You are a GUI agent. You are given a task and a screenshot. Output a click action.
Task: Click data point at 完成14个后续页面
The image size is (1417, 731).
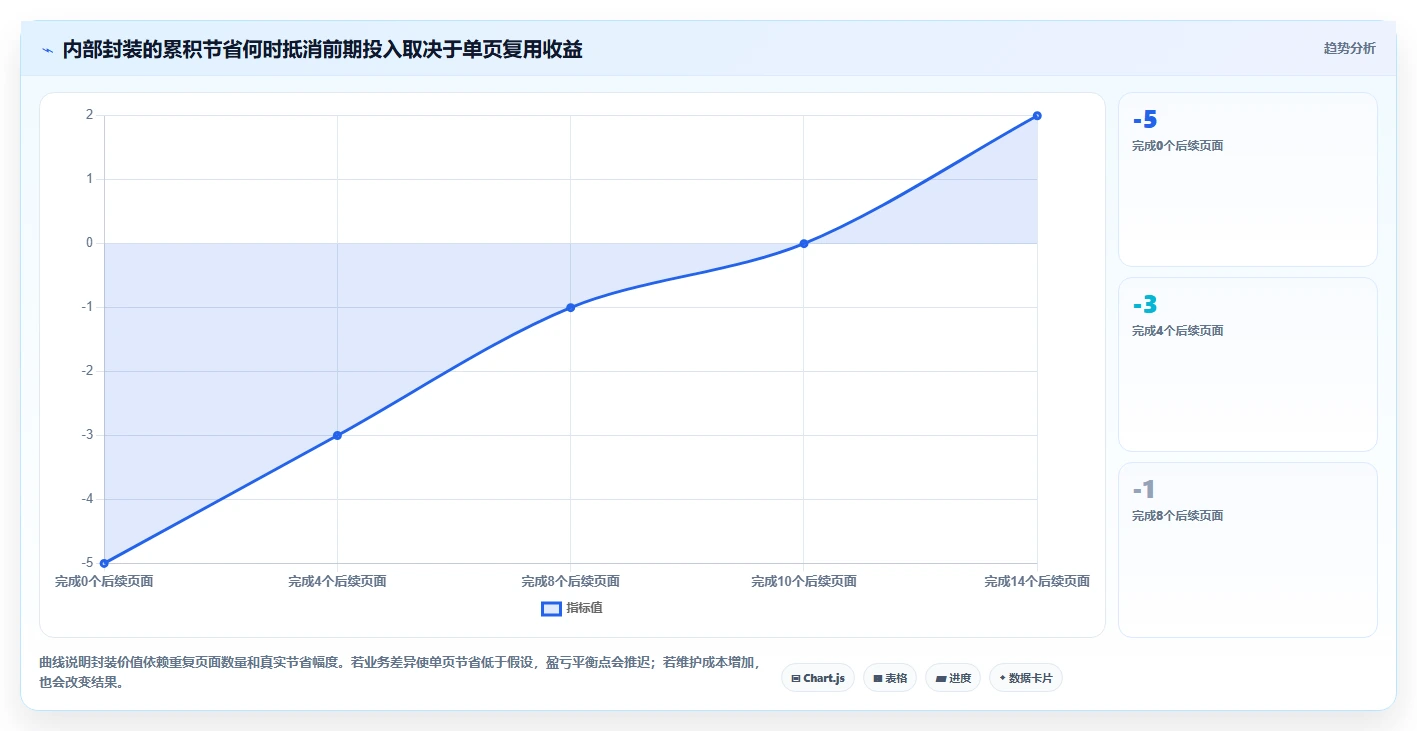tap(1037, 115)
